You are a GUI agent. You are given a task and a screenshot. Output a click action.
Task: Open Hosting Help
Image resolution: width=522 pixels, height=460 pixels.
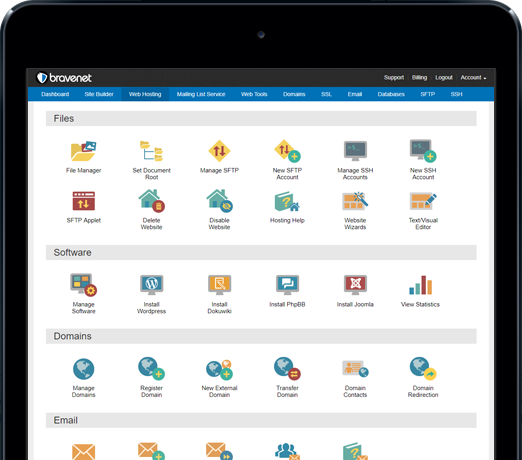pos(287,201)
